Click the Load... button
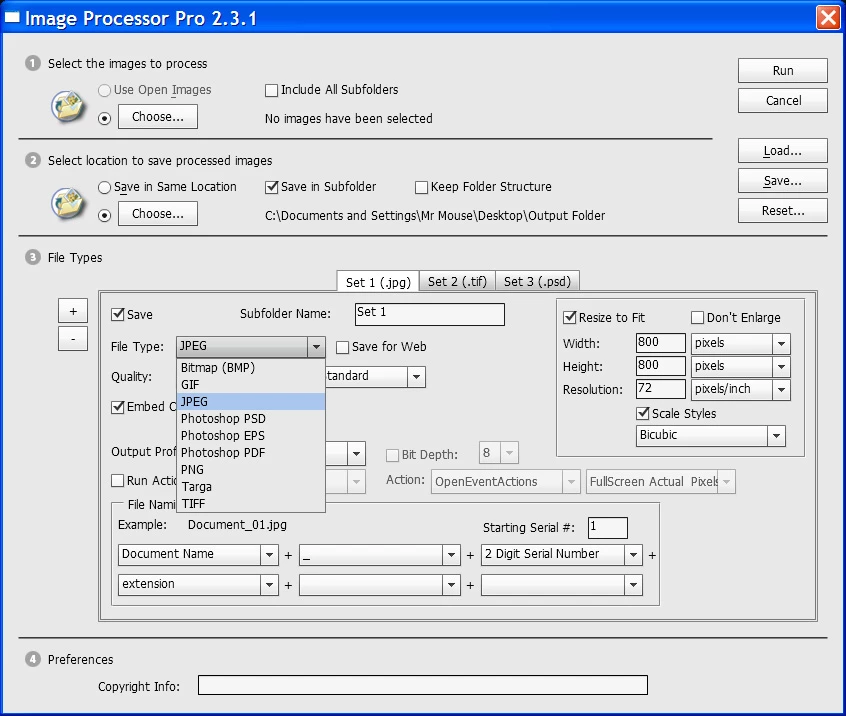This screenshot has height=716, width=846. [782, 151]
